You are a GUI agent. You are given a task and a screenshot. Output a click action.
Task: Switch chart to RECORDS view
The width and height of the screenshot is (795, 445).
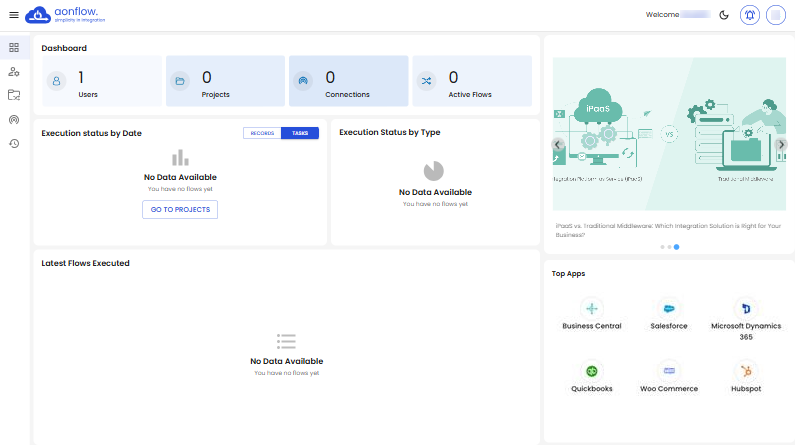(x=262, y=133)
